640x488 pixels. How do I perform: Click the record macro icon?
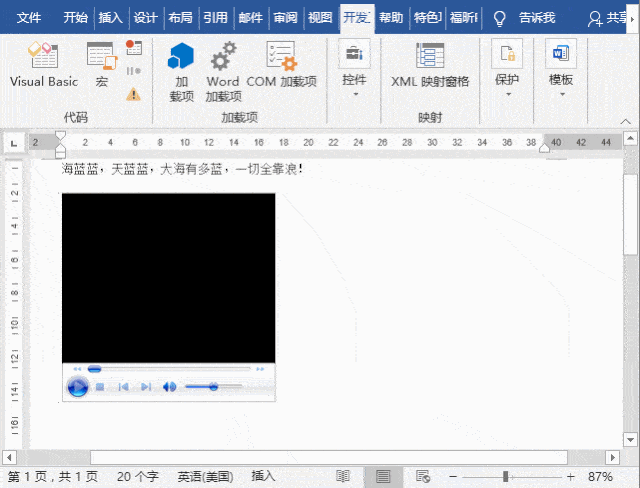[x=133, y=48]
